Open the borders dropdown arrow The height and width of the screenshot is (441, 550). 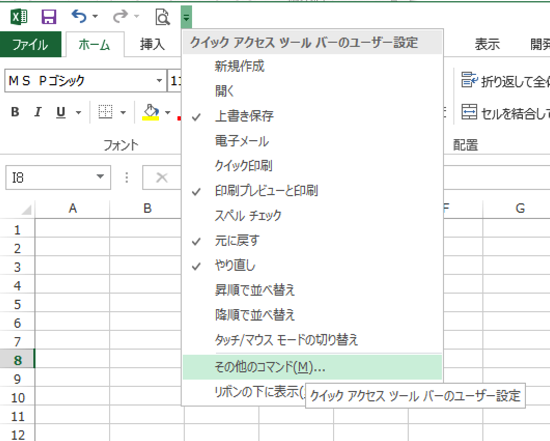click(123, 113)
